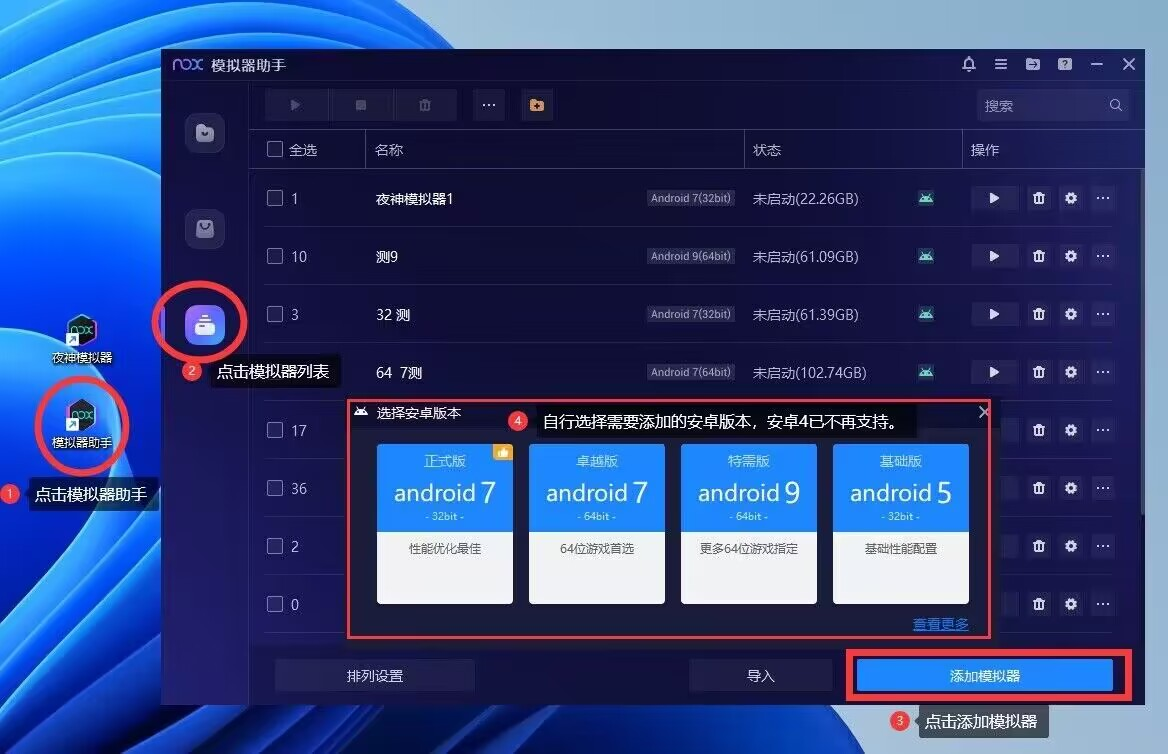Open 夜神模拟器 desktop shortcut
The width and height of the screenshot is (1168, 754).
pyautogui.click(x=82, y=340)
